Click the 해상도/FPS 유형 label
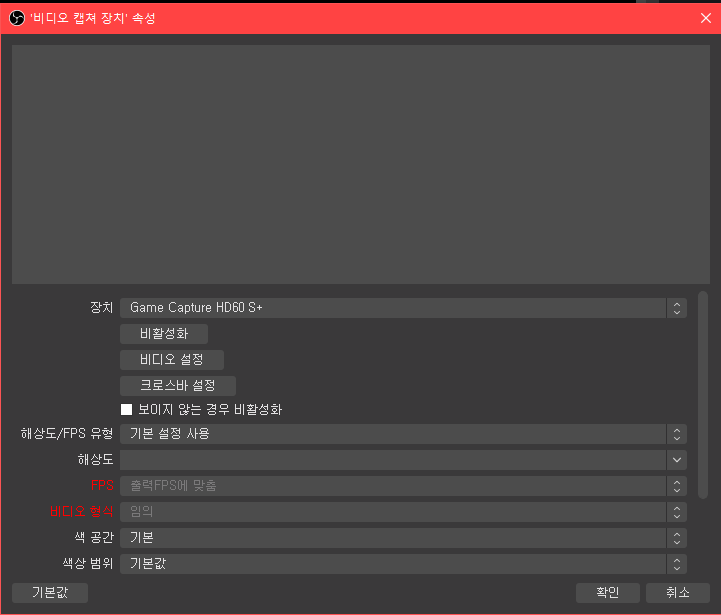This screenshot has width=721, height=615. 67,433
